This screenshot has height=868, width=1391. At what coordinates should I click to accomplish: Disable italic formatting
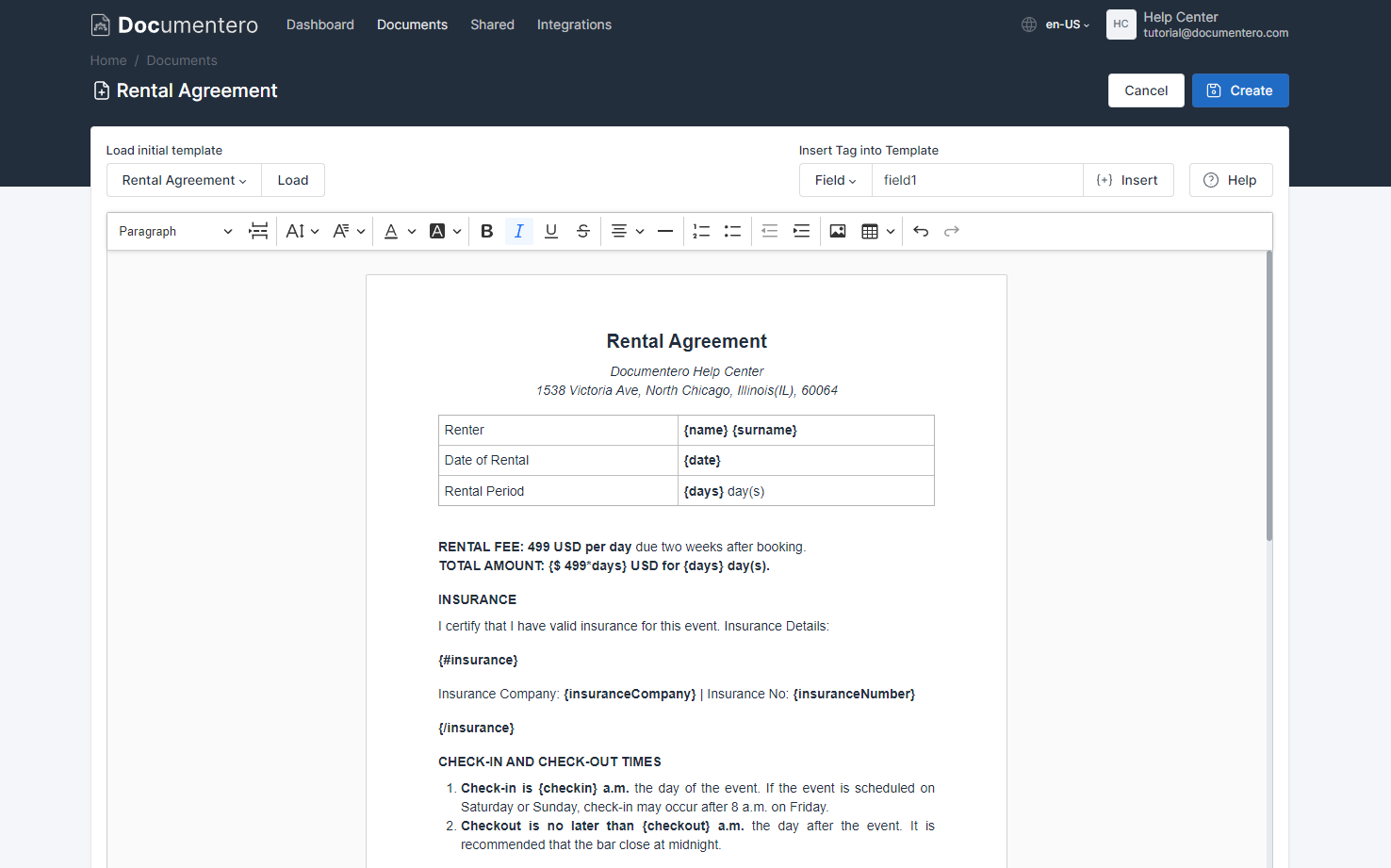pos(519,230)
